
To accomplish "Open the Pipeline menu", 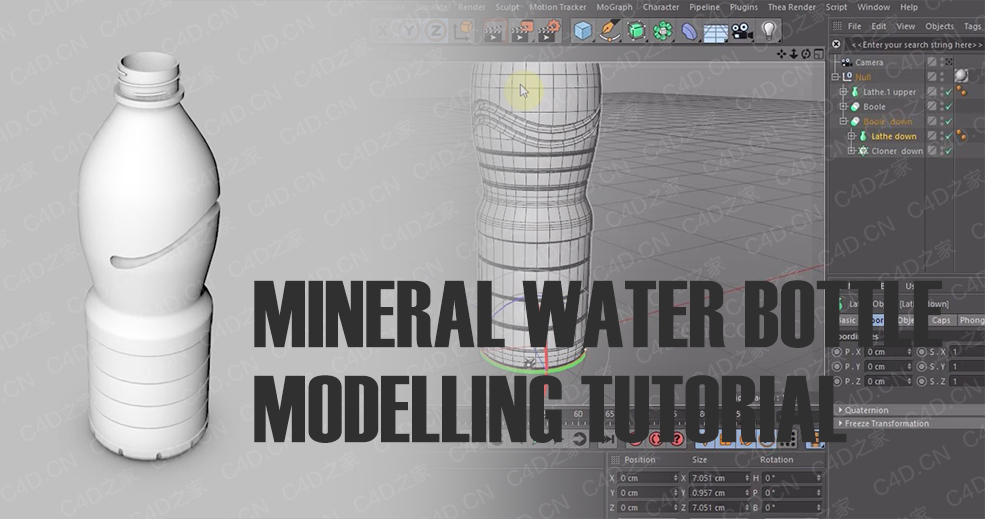I will click(x=704, y=7).
